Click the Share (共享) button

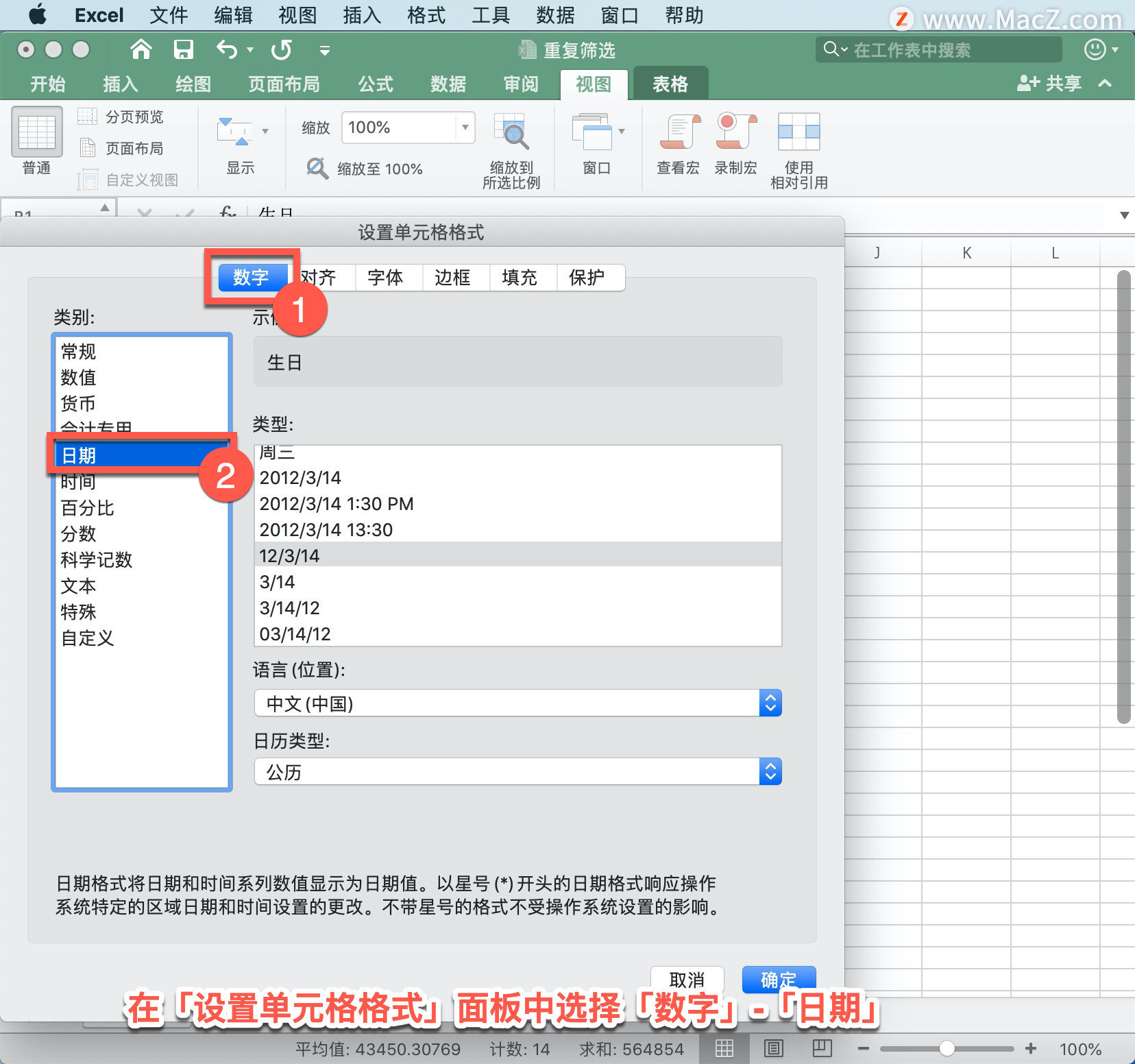[1049, 84]
